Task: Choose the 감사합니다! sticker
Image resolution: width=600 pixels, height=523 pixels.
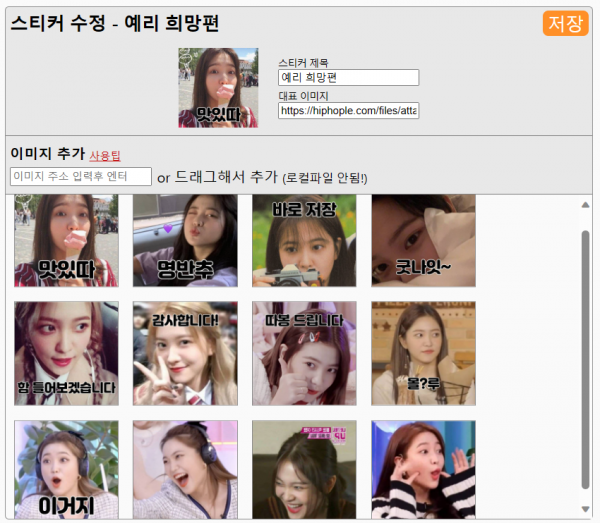Action: pyautogui.click(x=185, y=353)
